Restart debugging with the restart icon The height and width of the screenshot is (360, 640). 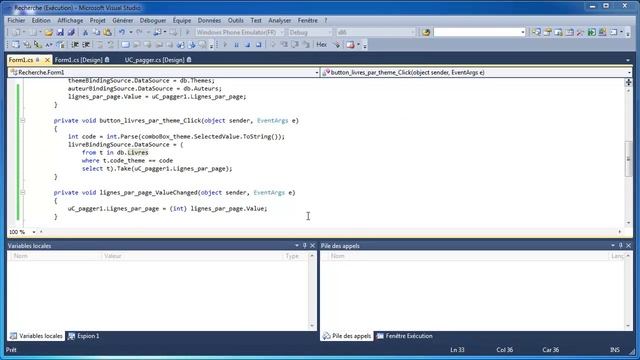258,45
